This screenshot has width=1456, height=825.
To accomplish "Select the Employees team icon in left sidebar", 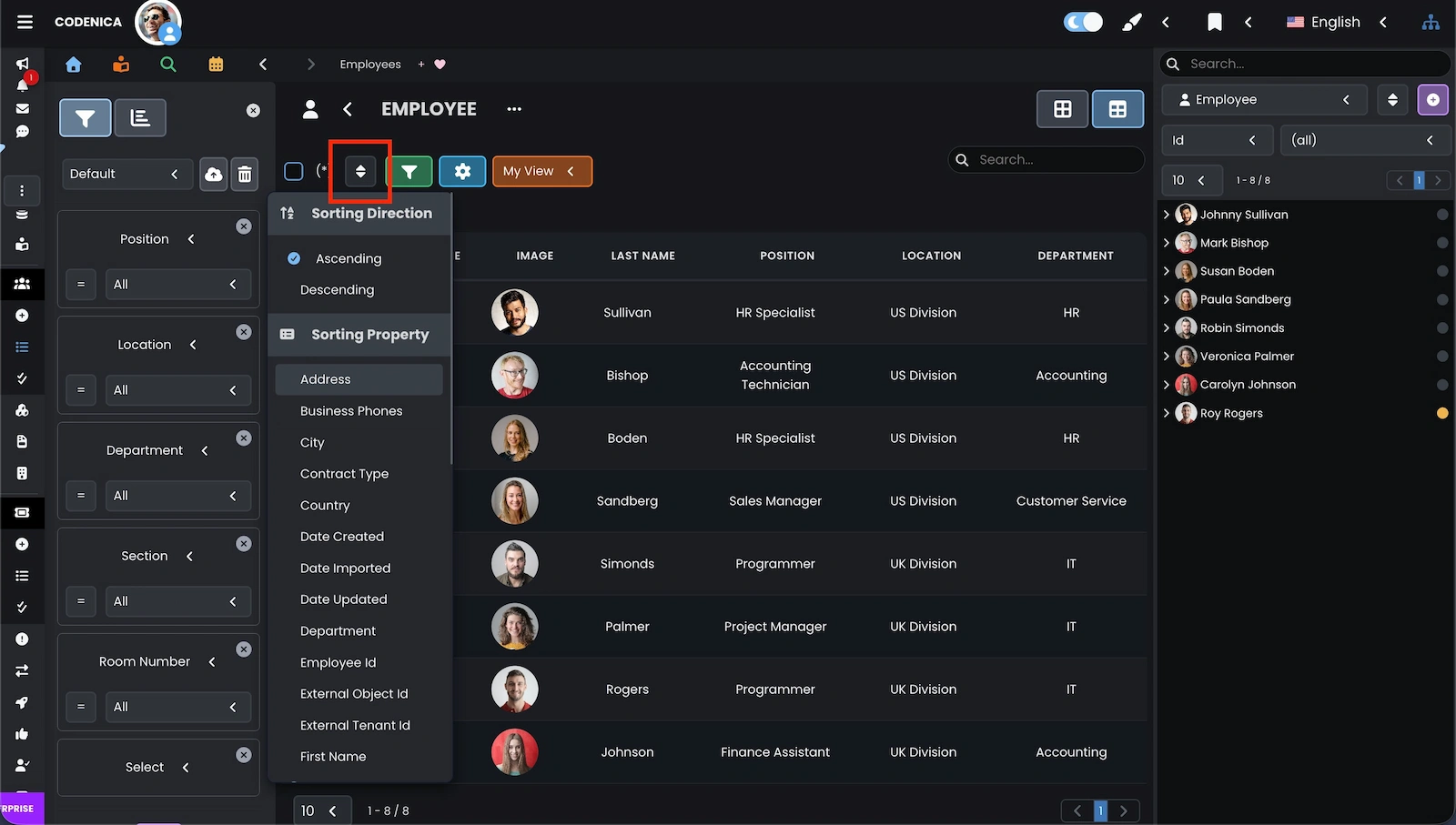I will (23, 284).
